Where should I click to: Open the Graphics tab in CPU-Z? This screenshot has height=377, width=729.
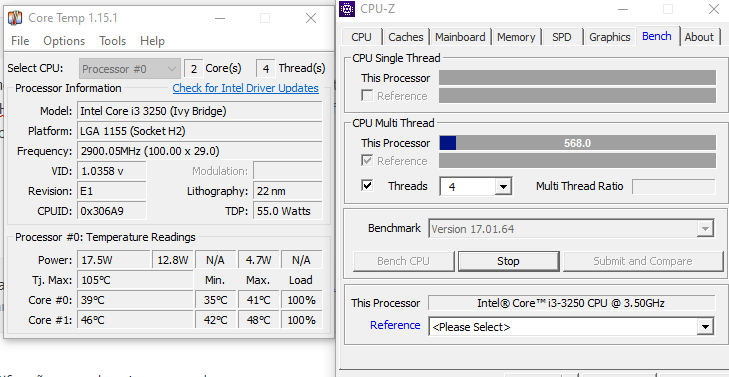610,37
